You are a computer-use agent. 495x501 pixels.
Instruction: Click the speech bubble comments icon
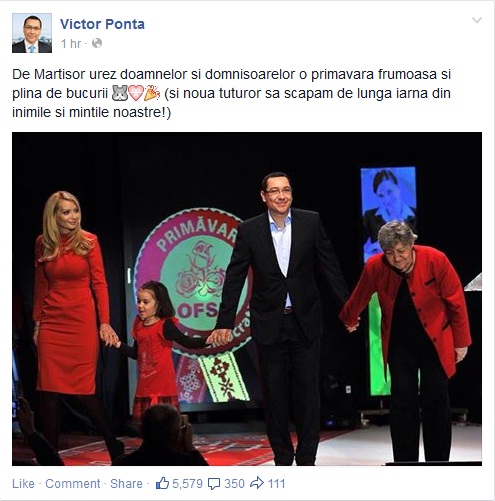pos(214,484)
